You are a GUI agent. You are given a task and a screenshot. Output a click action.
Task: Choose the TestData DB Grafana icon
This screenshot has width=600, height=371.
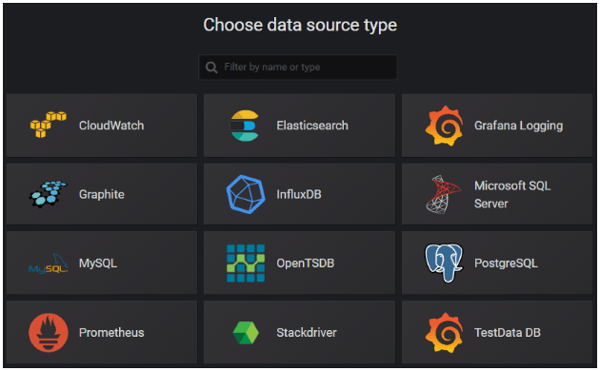coord(444,332)
